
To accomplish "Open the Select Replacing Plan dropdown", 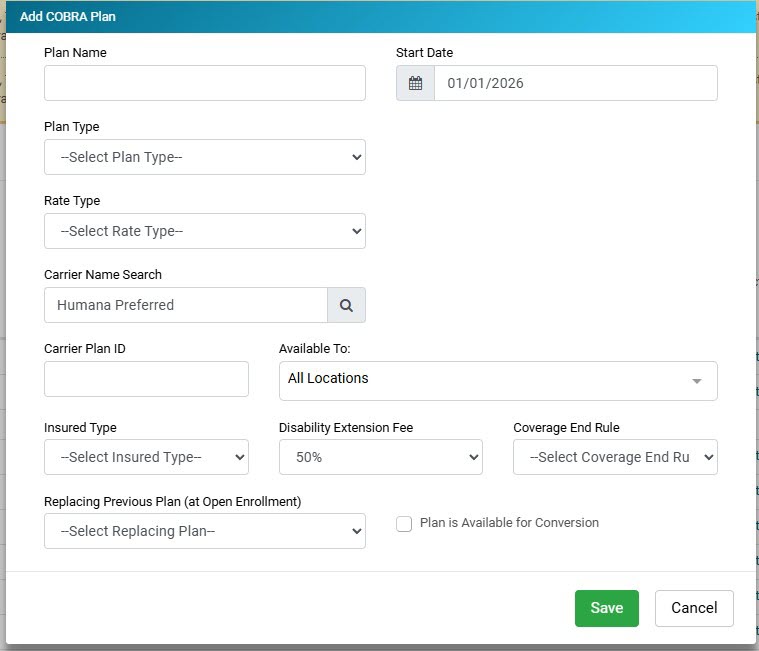I will (205, 531).
